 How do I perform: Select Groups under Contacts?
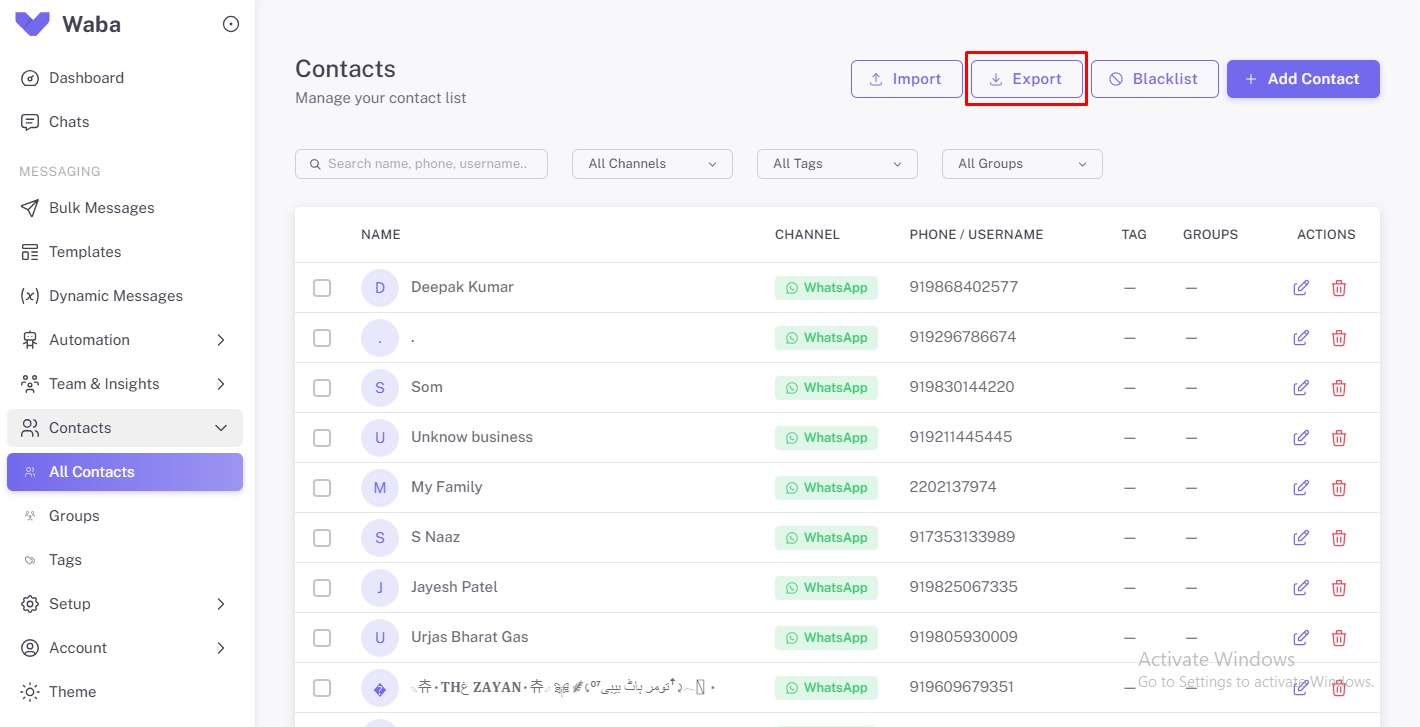click(73, 515)
